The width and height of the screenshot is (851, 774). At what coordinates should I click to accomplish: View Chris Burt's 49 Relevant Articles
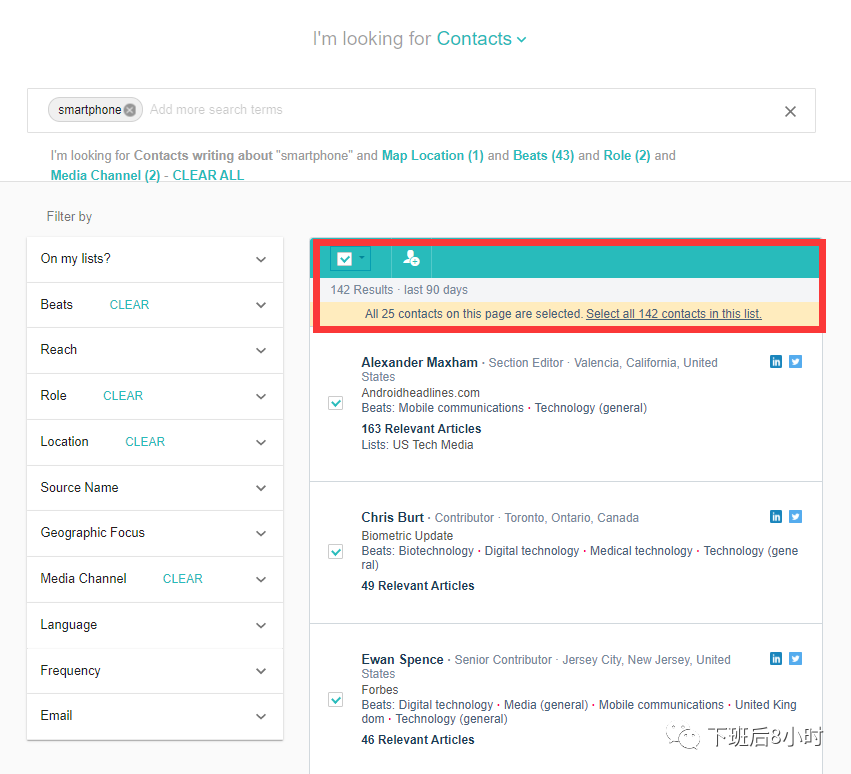(x=418, y=586)
